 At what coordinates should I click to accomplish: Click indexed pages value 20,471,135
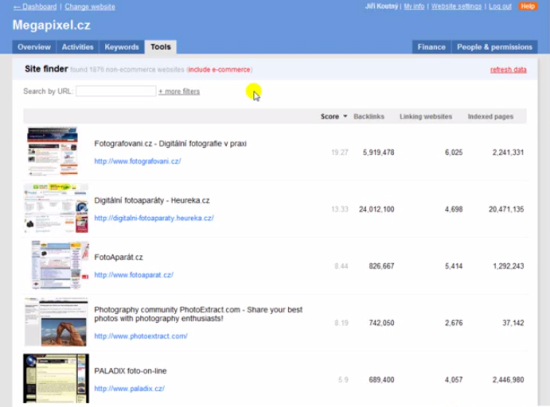[507, 209]
